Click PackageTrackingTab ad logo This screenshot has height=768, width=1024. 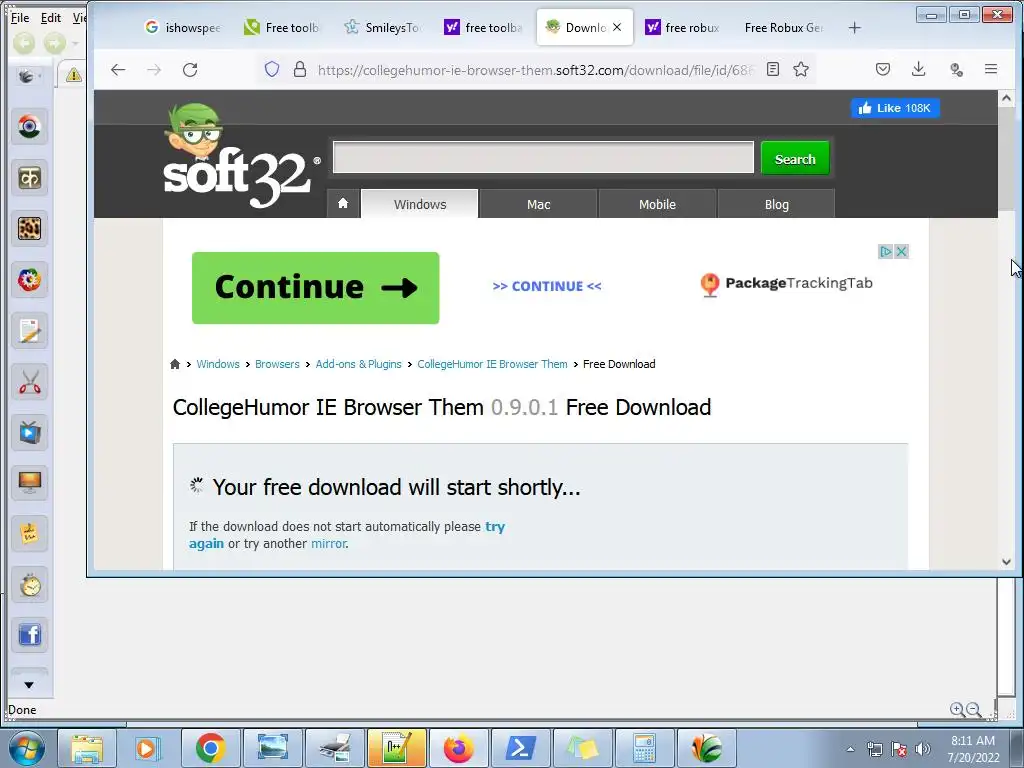click(x=786, y=283)
